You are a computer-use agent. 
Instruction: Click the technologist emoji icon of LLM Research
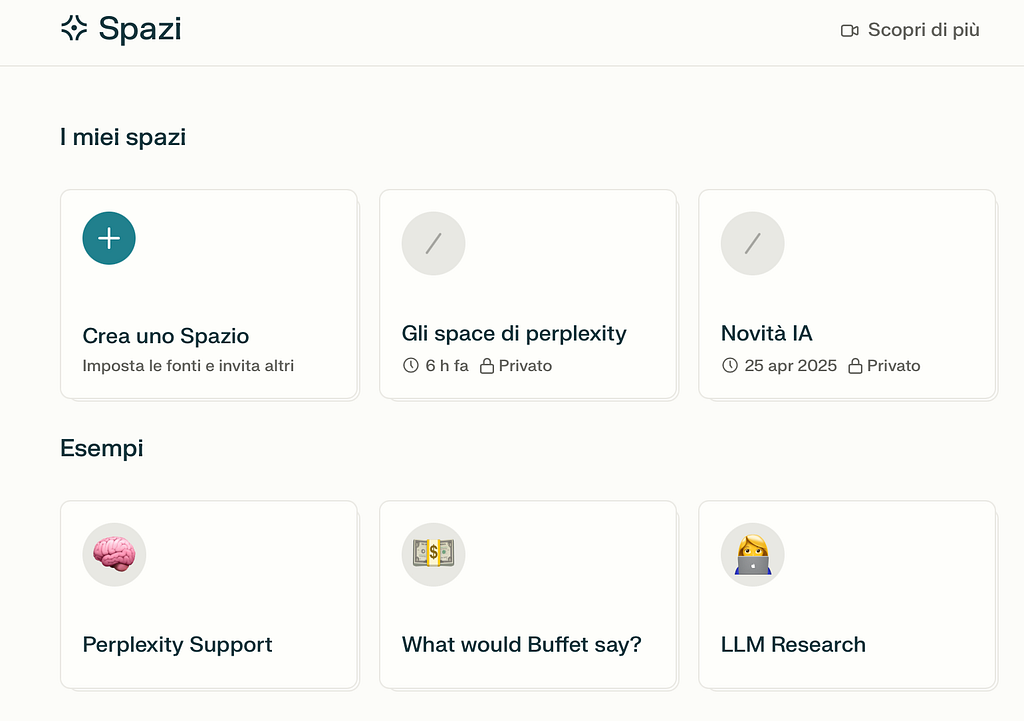[752, 554]
